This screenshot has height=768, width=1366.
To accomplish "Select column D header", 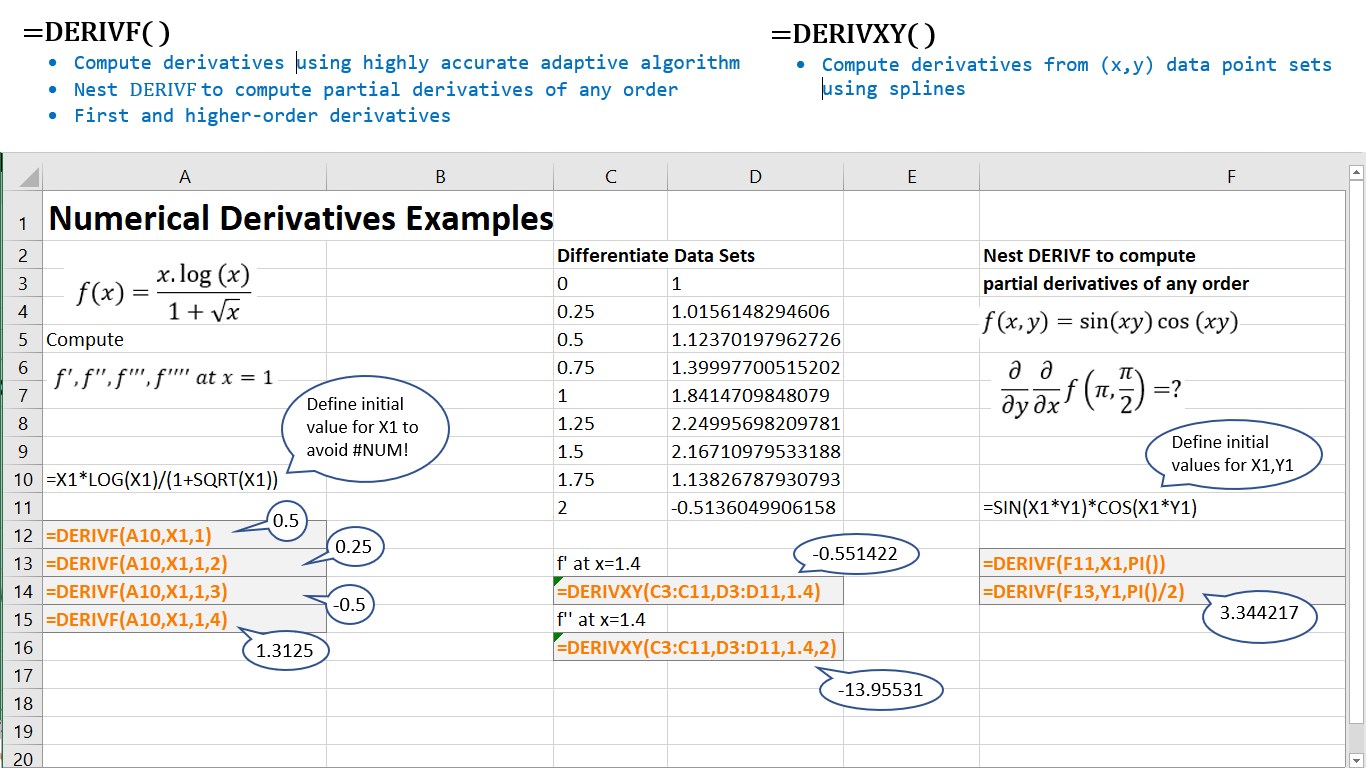I will pos(755,177).
